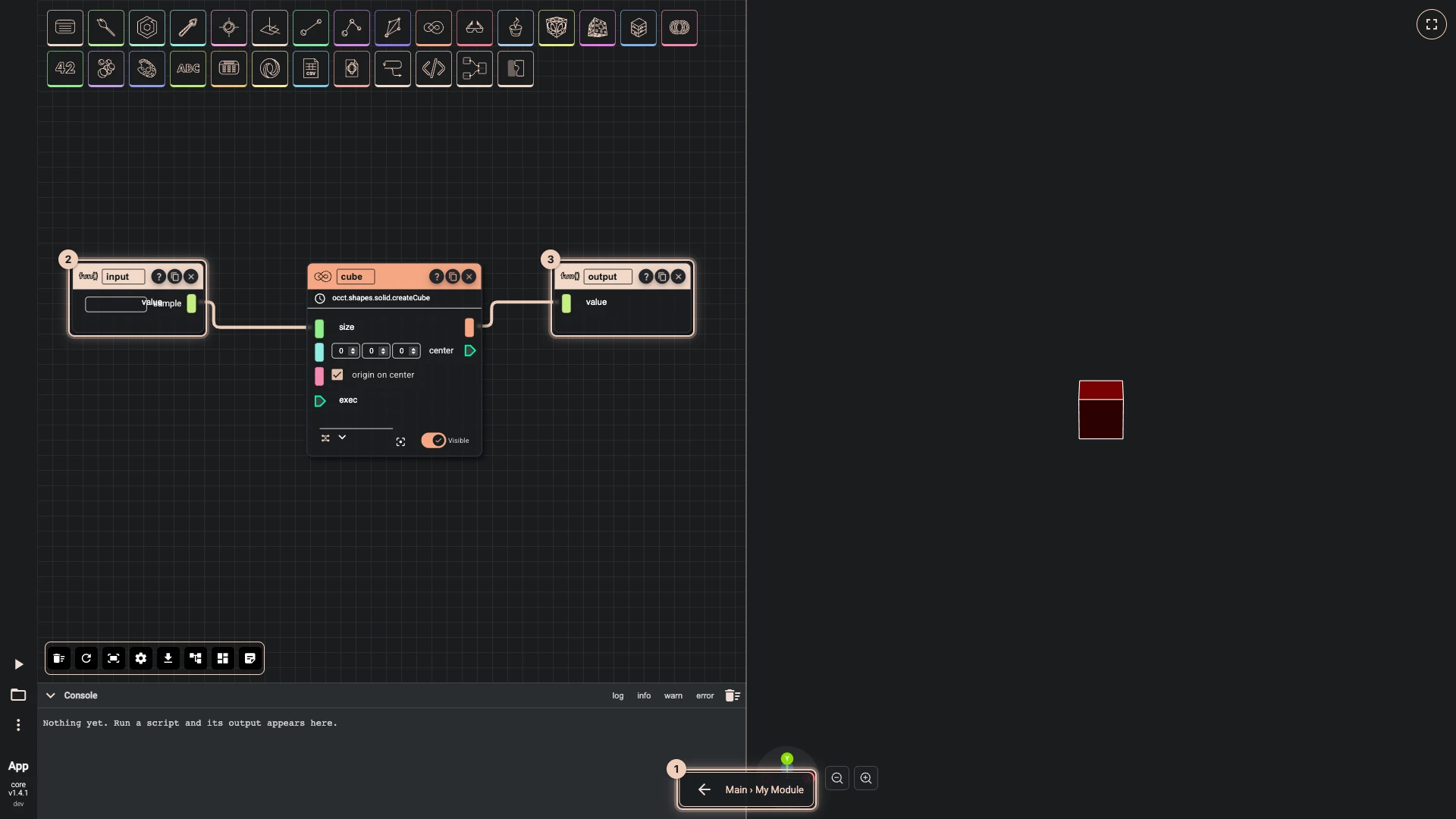1456x819 pixels.
Task: Click the coffee cup node category
Action: coord(516,28)
